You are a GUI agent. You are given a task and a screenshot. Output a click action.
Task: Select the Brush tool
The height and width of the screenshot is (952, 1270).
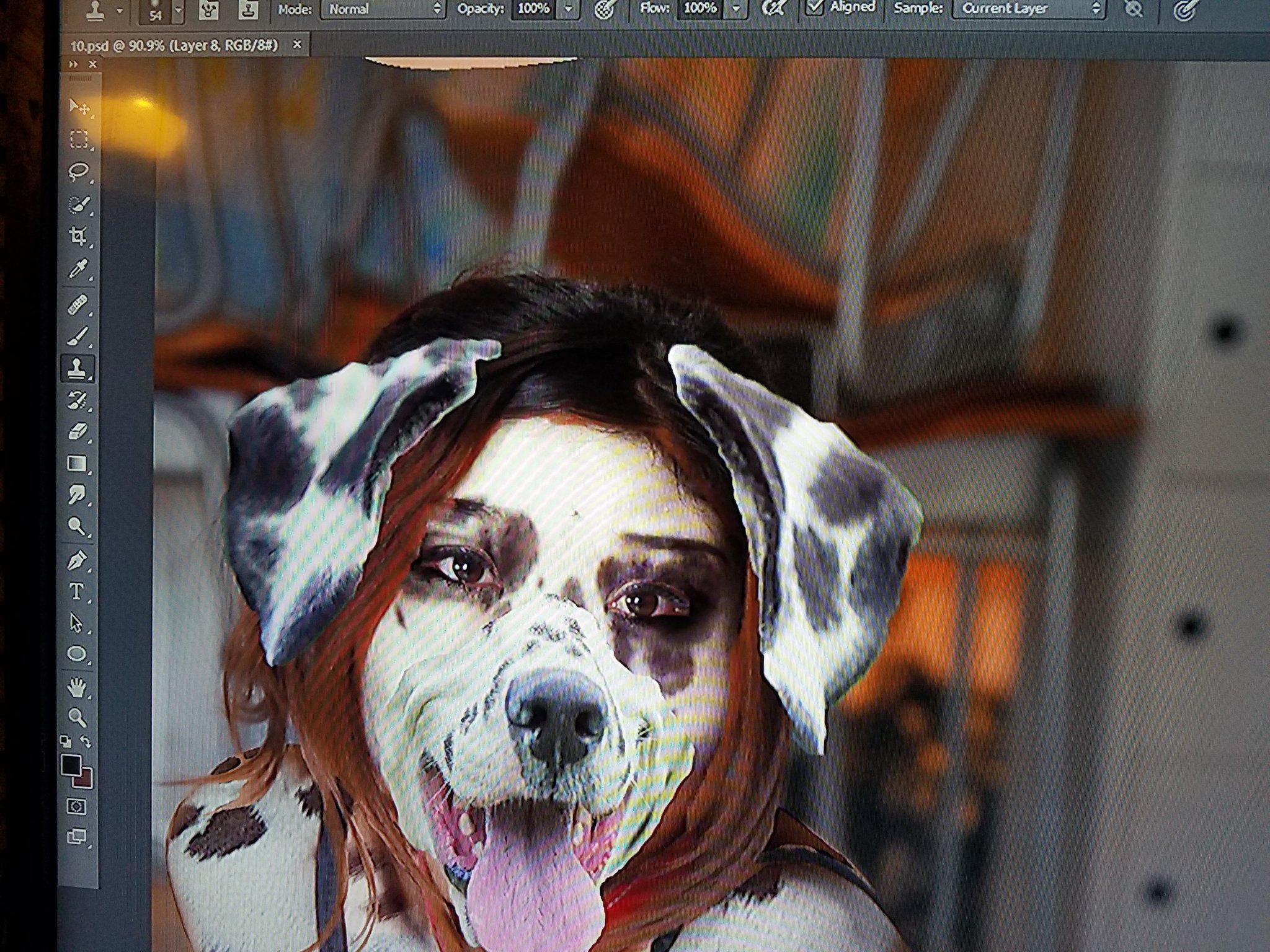78,337
